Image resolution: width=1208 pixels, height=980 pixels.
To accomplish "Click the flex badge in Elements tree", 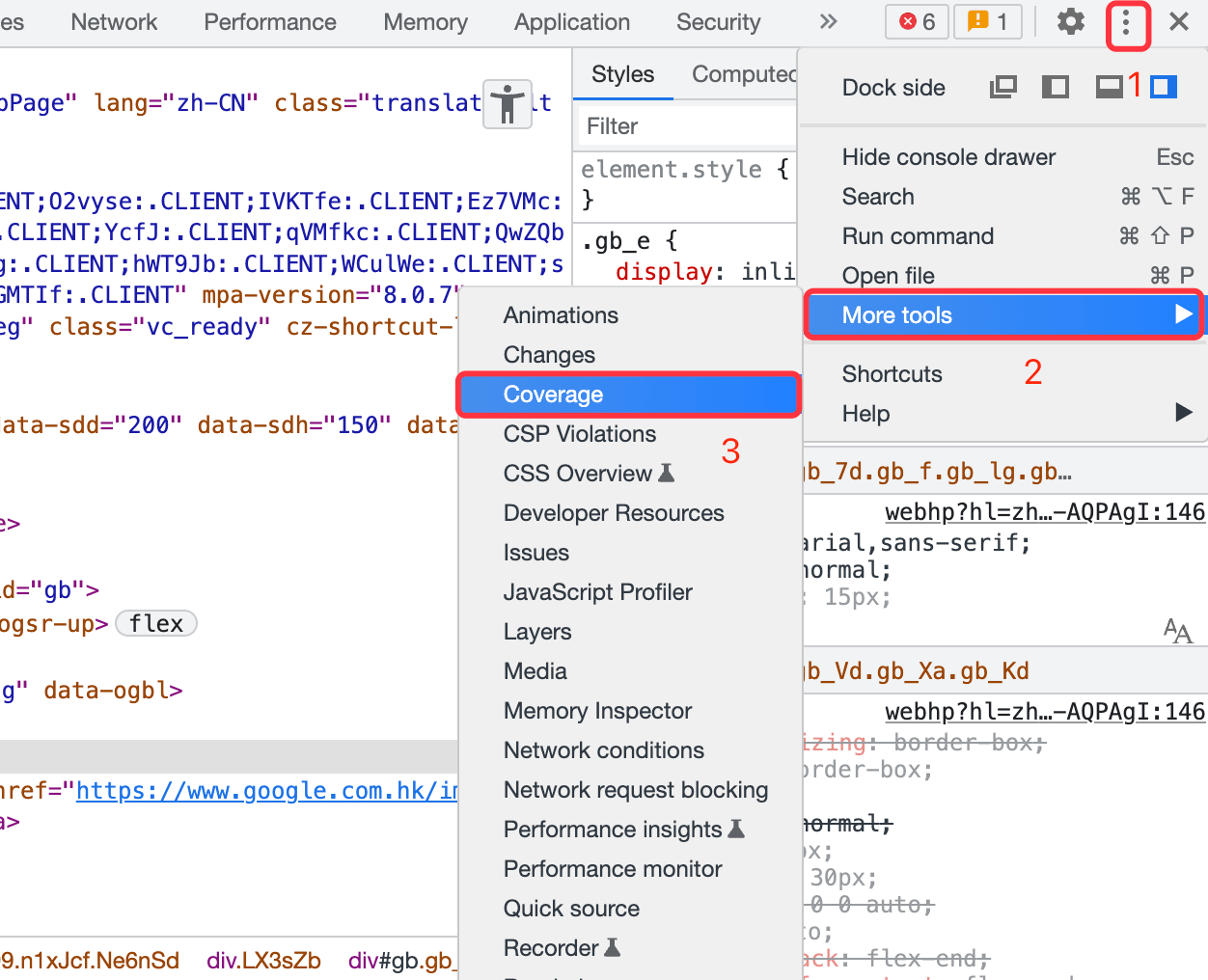I will tap(156, 624).
